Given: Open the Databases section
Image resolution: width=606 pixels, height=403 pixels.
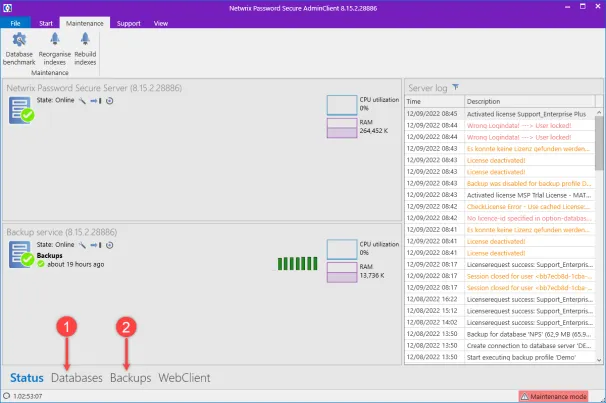Looking at the screenshot, I should tap(77, 377).
